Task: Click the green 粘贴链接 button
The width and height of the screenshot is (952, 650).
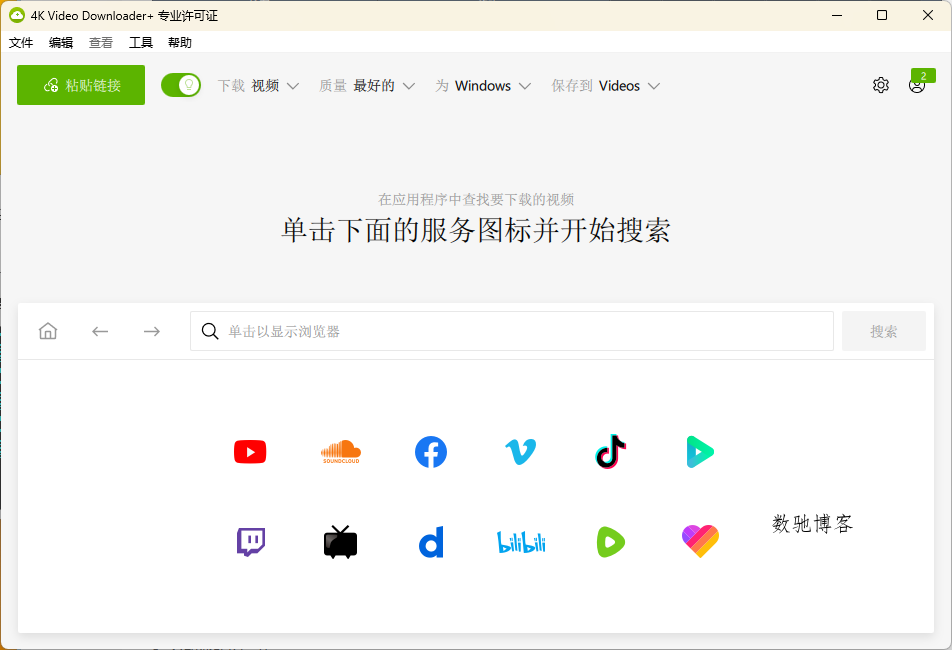Action: (x=81, y=85)
